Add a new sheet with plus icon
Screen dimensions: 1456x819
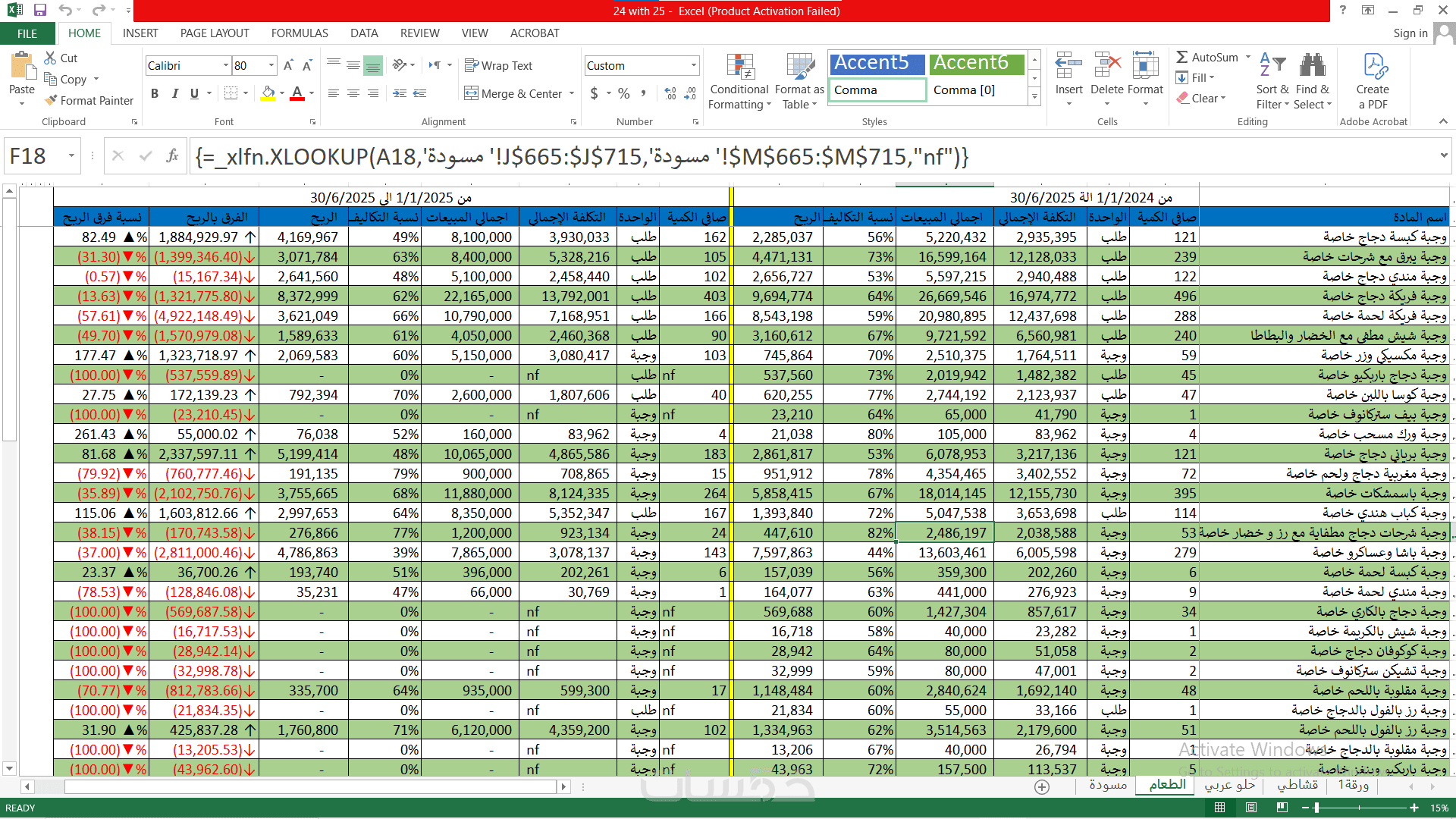[1042, 787]
